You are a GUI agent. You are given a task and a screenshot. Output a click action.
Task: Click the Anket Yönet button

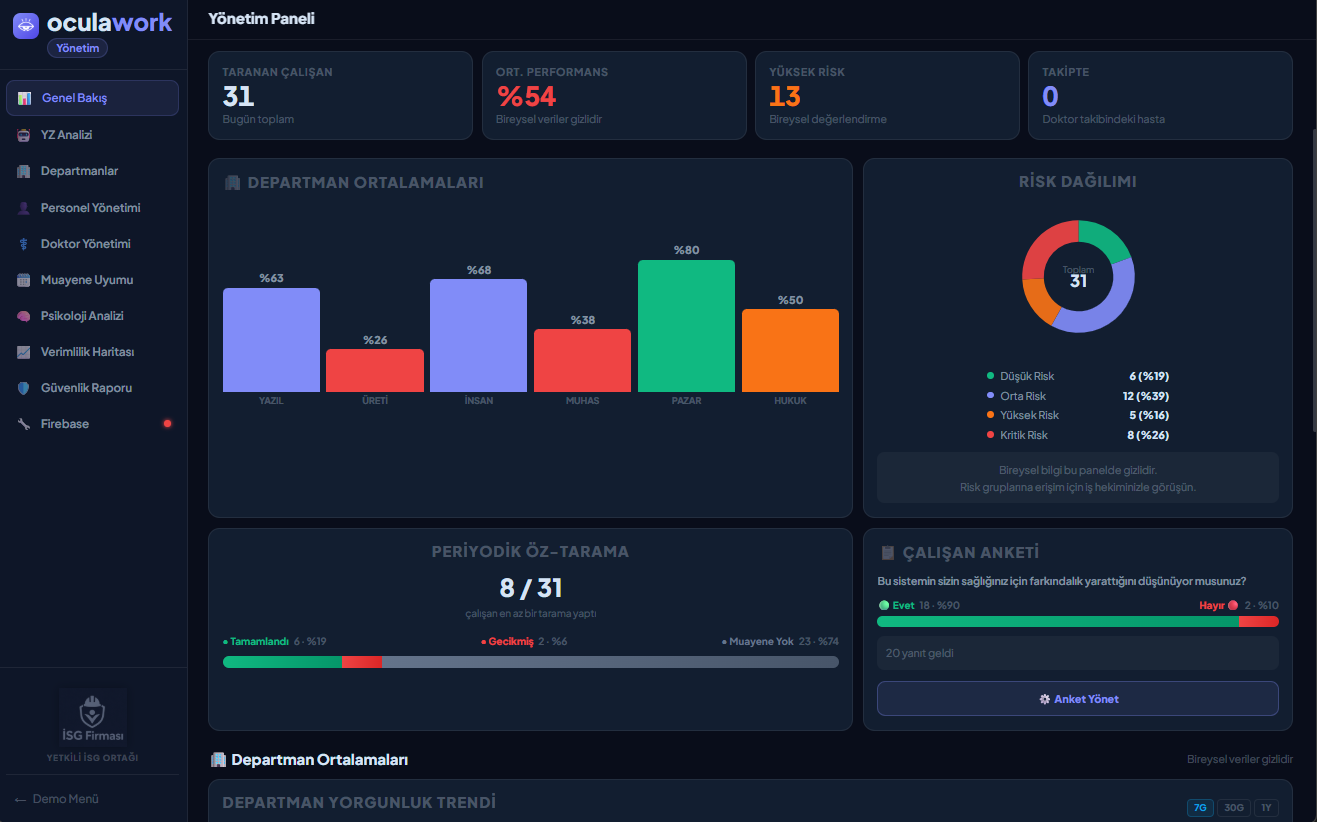[x=1078, y=699]
